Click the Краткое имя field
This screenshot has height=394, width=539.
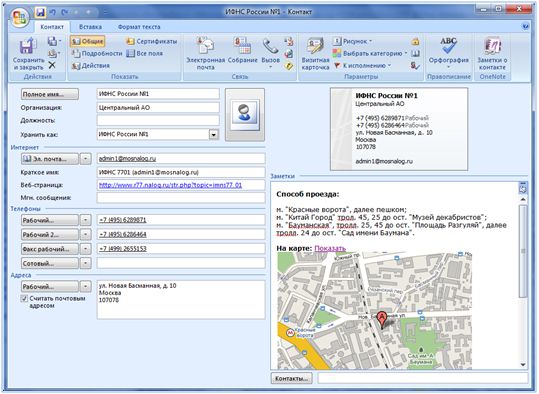[181, 172]
